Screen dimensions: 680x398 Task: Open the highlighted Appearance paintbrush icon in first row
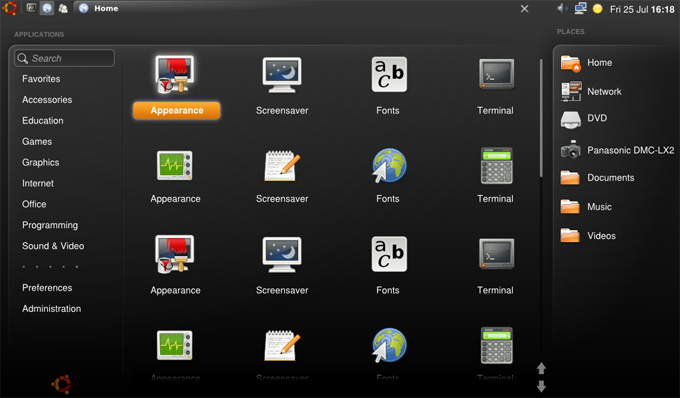175,74
